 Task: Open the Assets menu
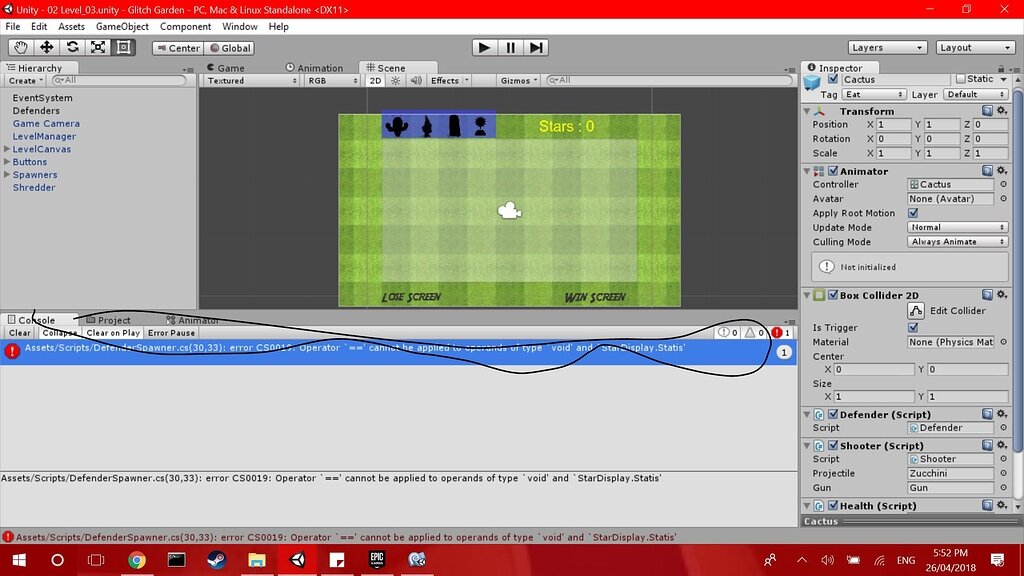[71, 27]
